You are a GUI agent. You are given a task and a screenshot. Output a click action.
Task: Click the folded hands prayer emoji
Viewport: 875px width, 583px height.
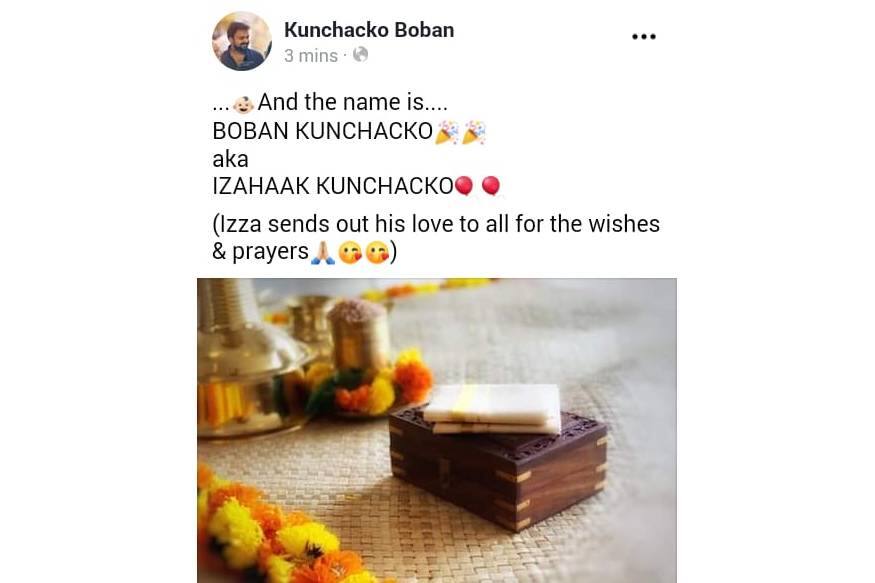click(323, 253)
